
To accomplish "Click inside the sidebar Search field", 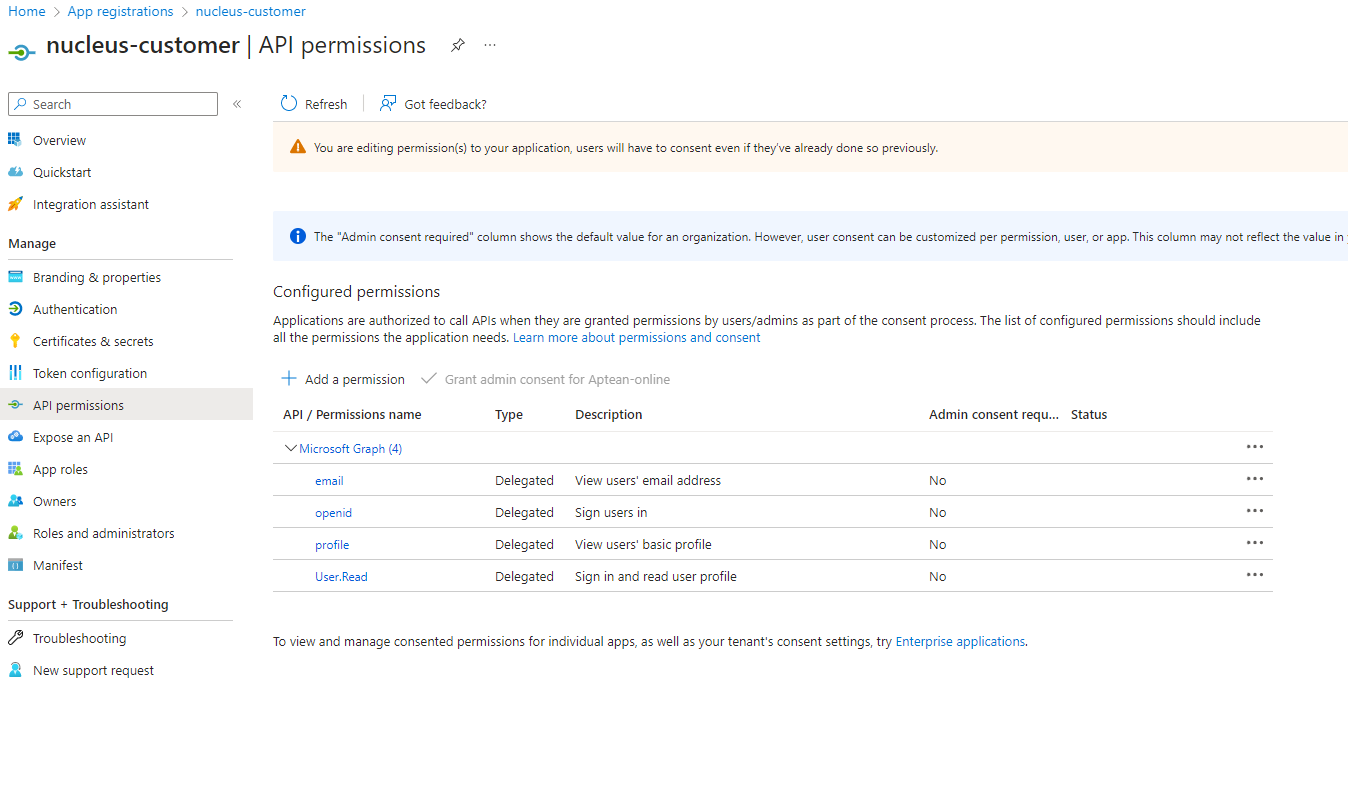I will click(x=113, y=104).
